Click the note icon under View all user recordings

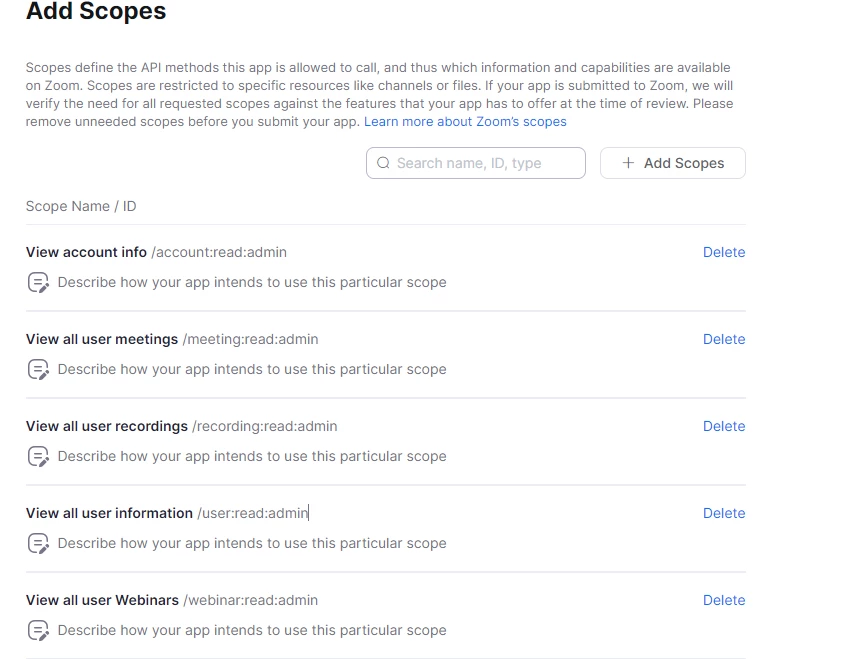click(38, 456)
